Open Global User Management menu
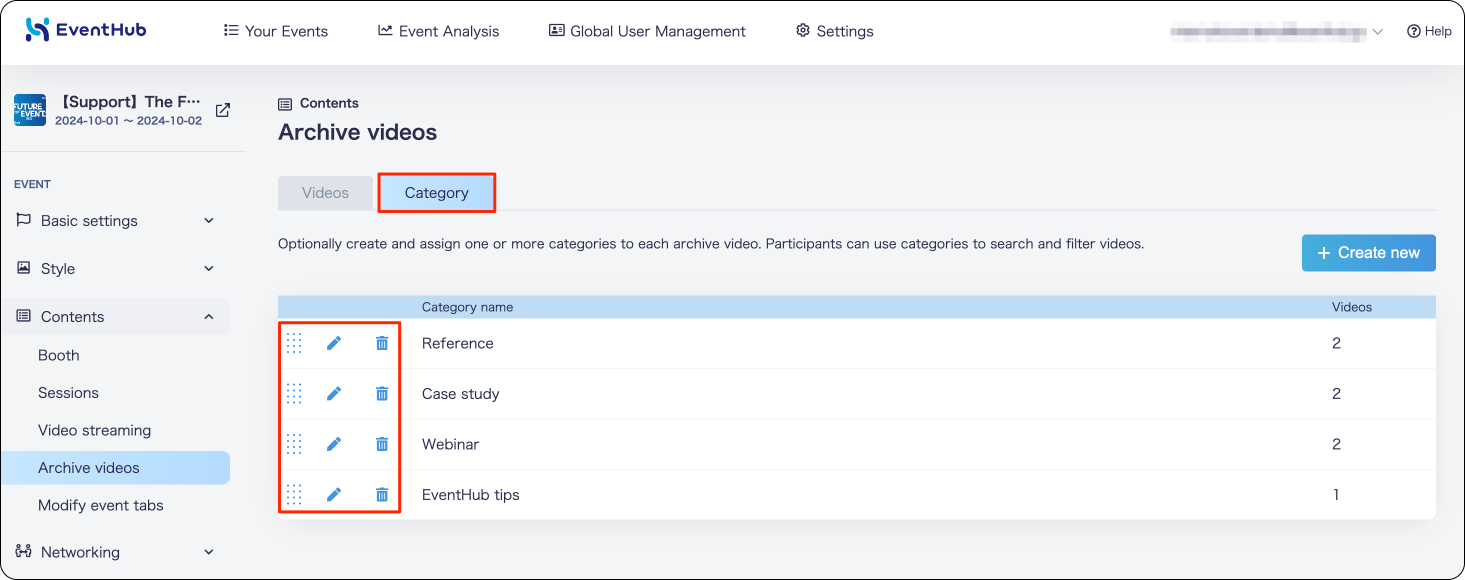1465x580 pixels. pos(647,31)
